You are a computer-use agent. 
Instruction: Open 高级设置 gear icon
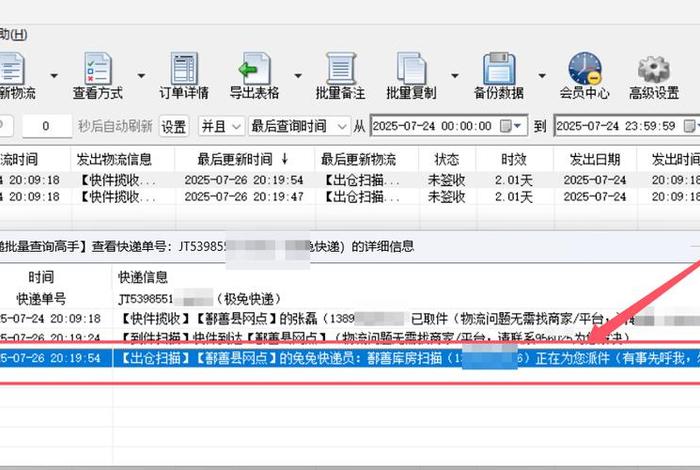pos(654,69)
